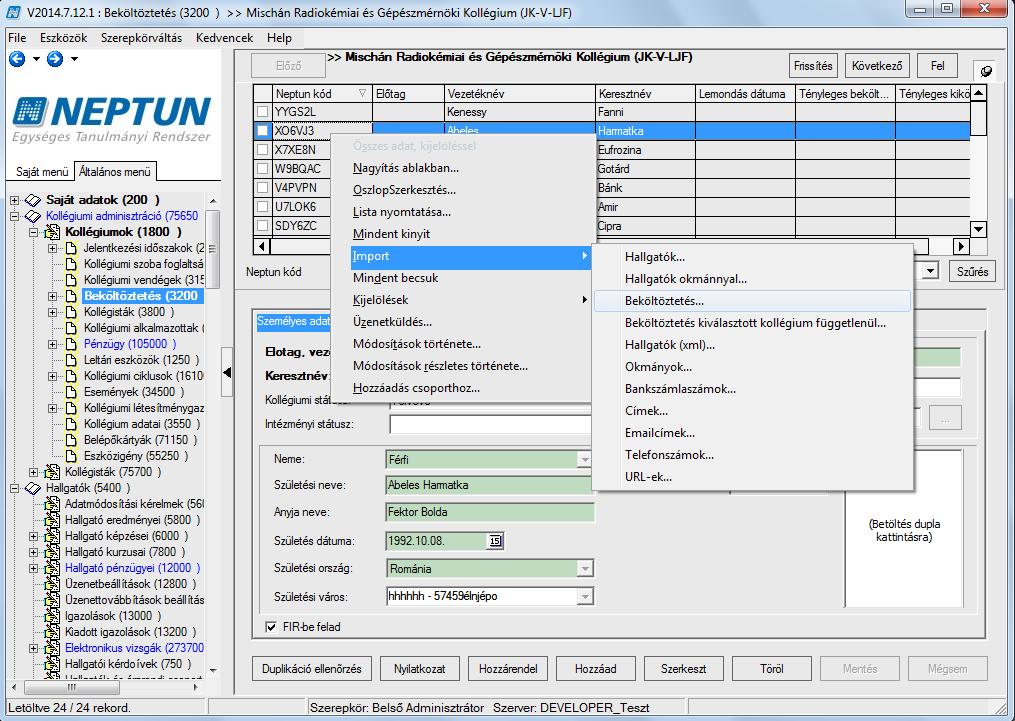Click the Frissítés button

(813, 66)
